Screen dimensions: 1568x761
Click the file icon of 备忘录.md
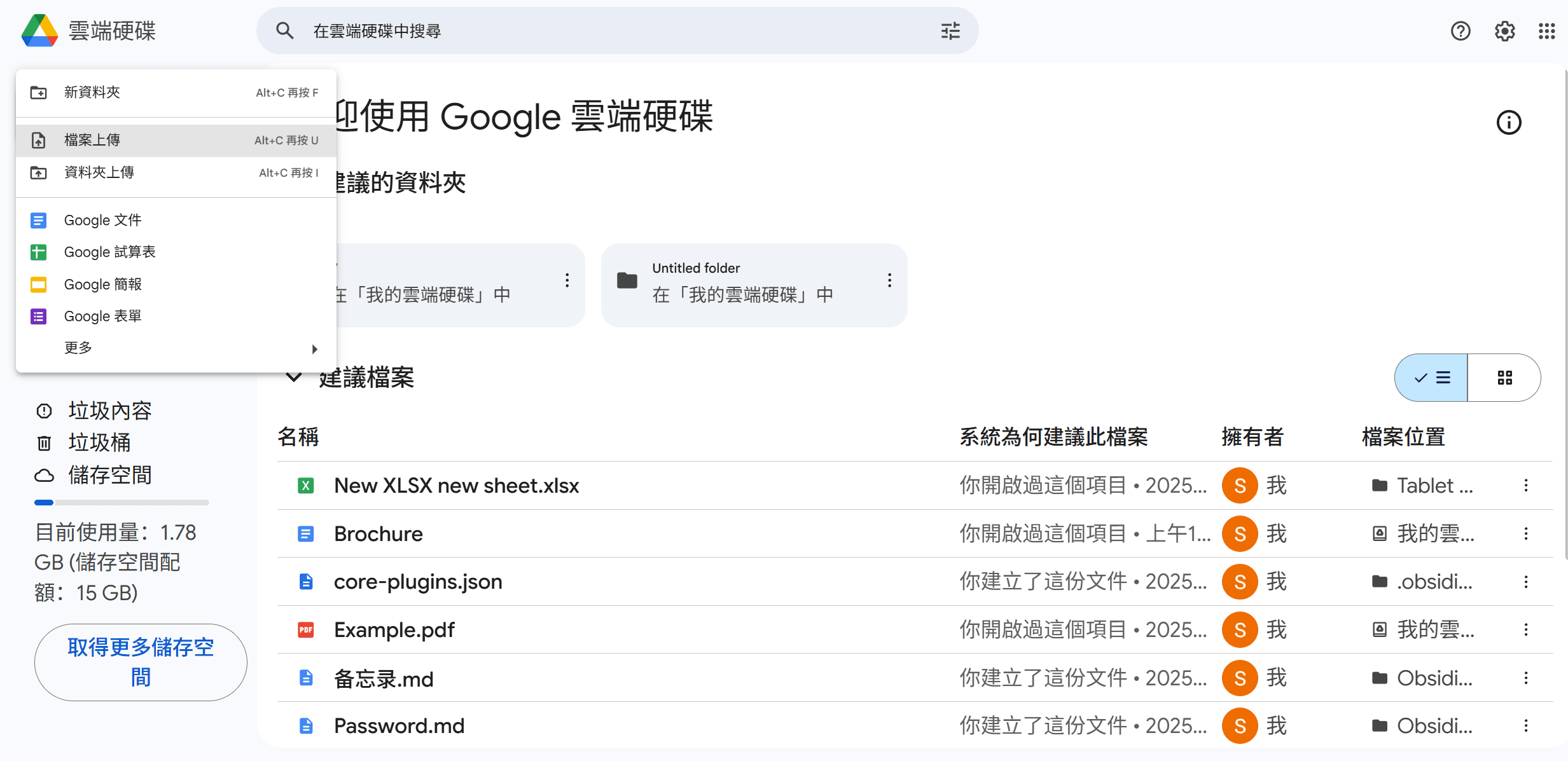pos(306,678)
